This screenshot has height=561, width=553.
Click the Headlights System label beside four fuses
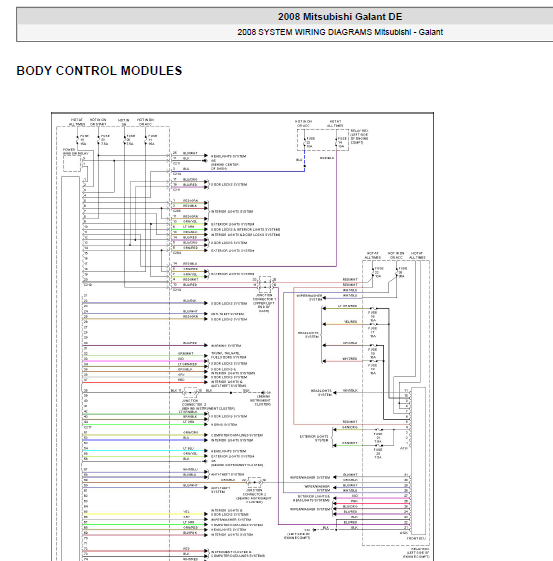pyautogui.click(x=308, y=335)
